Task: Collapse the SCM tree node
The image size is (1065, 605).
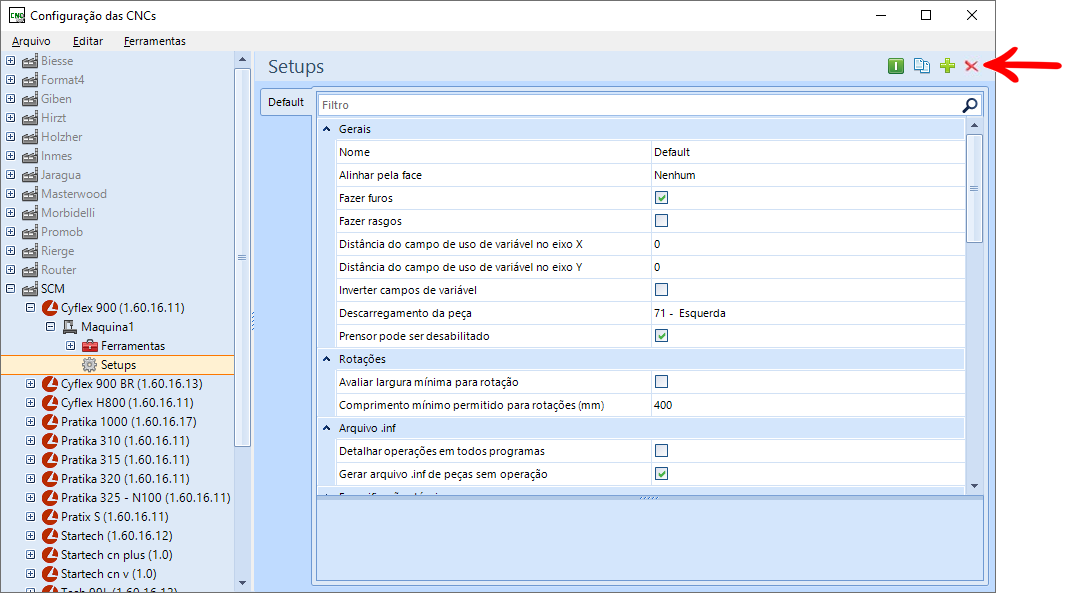Action: [x=11, y=289]
